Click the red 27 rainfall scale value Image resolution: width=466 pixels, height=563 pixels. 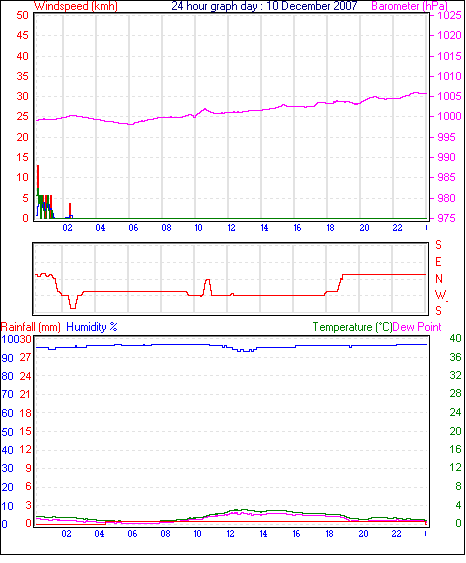(x=25, y=358)
